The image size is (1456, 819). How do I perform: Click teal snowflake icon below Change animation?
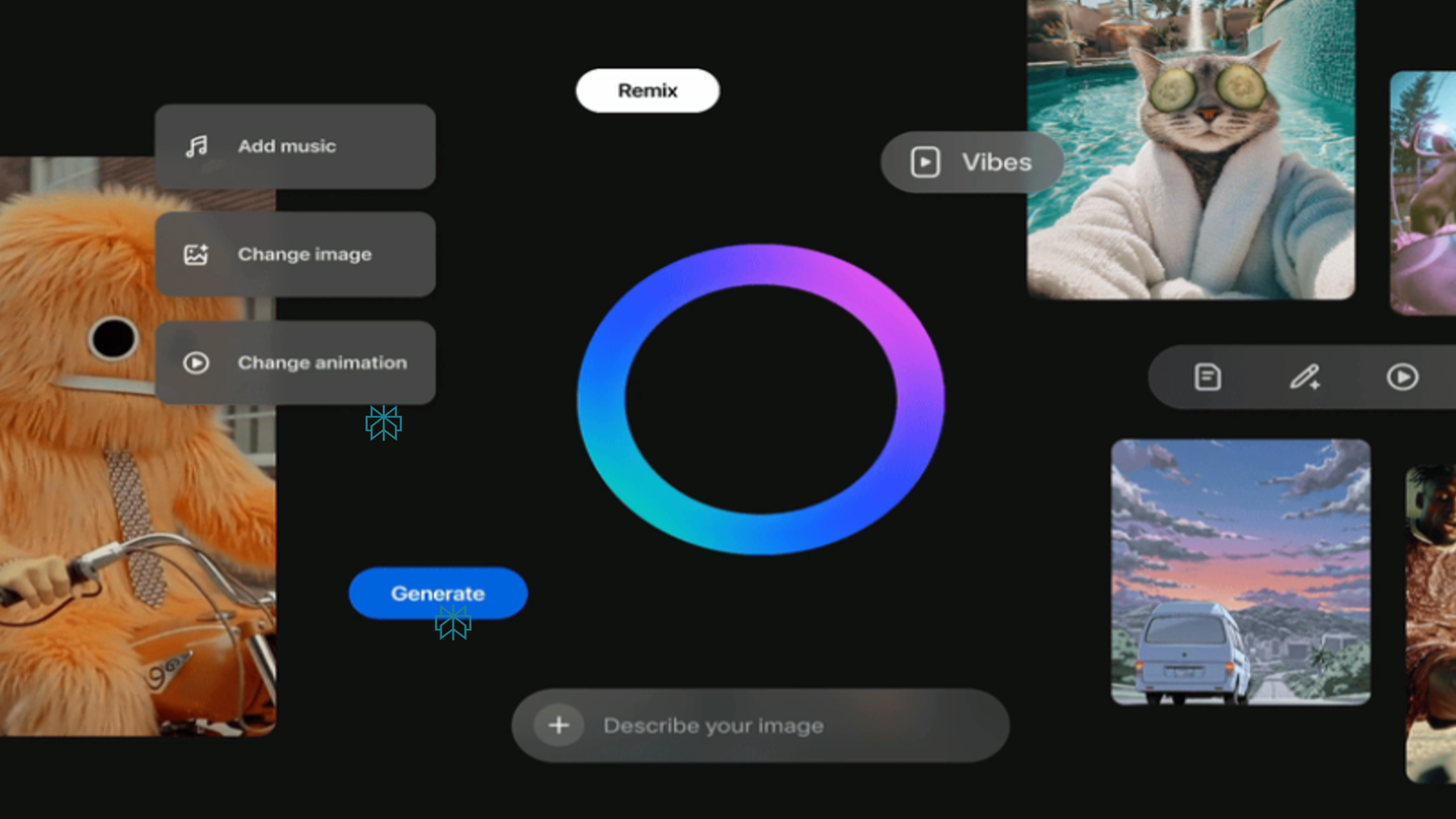tap(383, 423)
